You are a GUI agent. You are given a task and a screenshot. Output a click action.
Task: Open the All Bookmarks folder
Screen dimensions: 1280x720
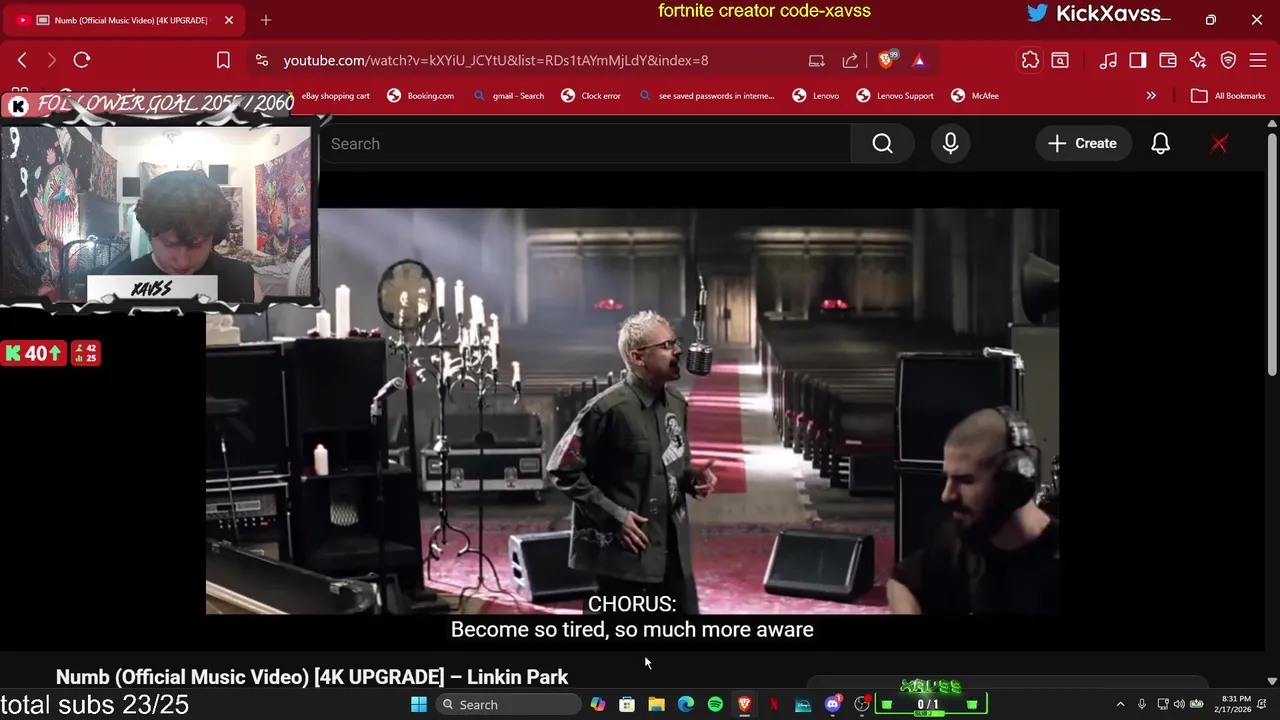(x=1228, y=96)
